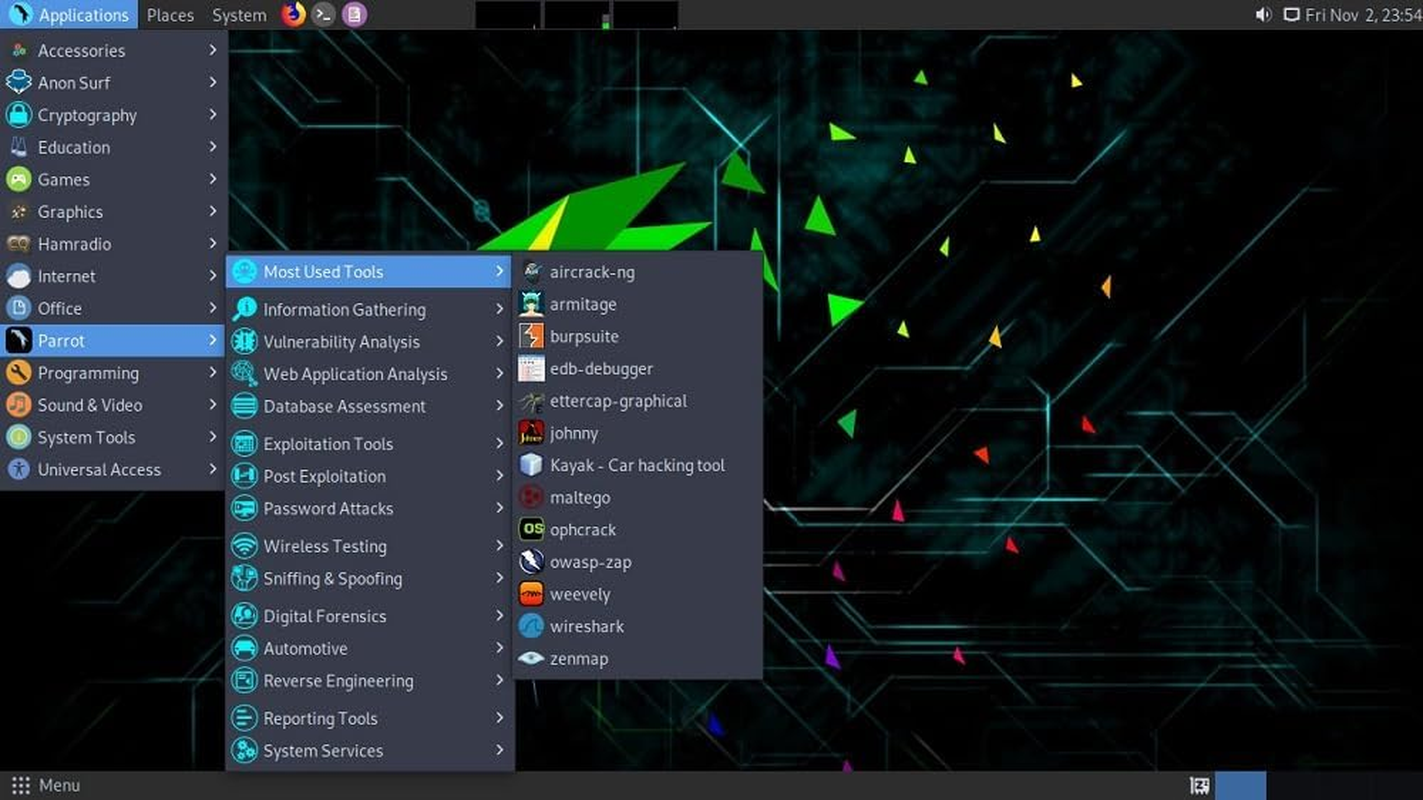Expand the Wireless Testing submenu

pos(325,546)
